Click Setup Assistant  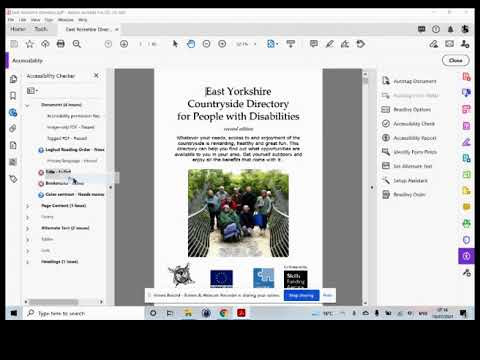[405, 180]
